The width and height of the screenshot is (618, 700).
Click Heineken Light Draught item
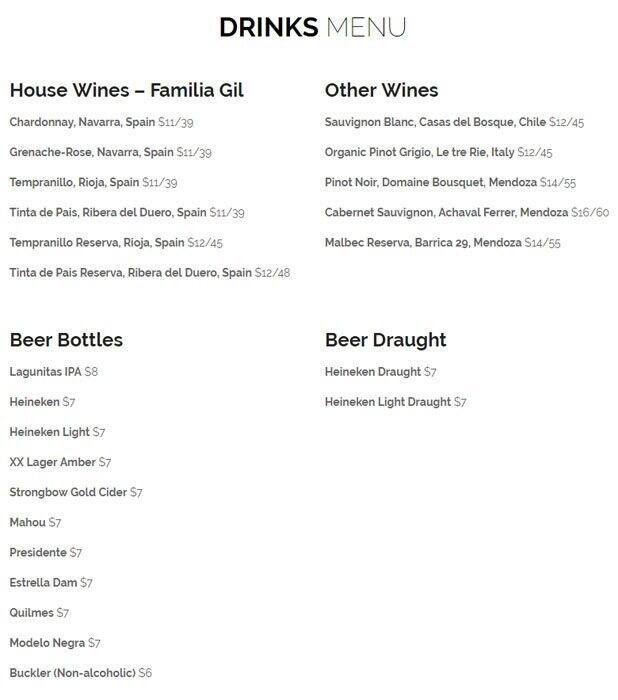(395, 402)
